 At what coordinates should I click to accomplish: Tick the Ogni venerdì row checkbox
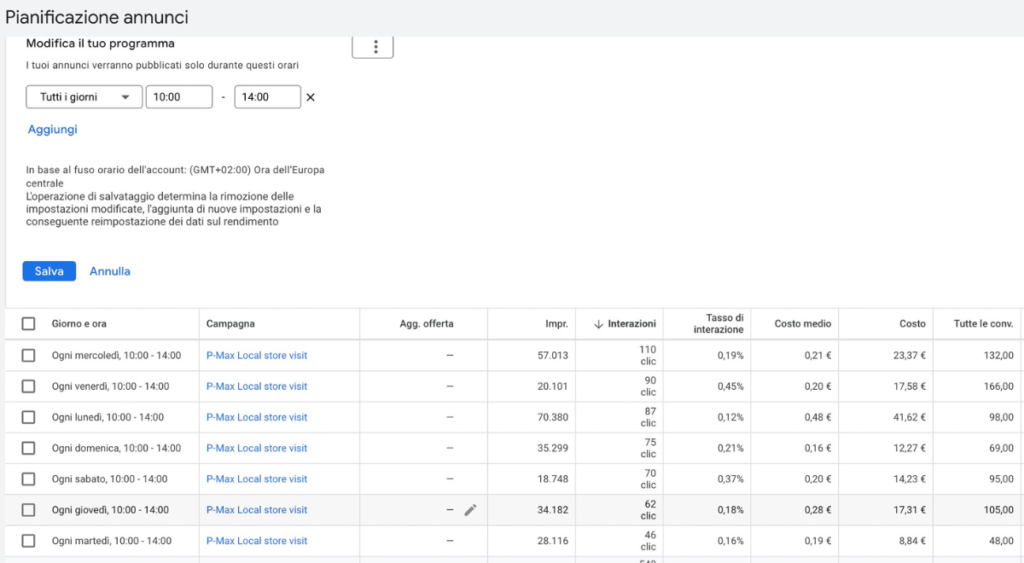coord(28,386)
